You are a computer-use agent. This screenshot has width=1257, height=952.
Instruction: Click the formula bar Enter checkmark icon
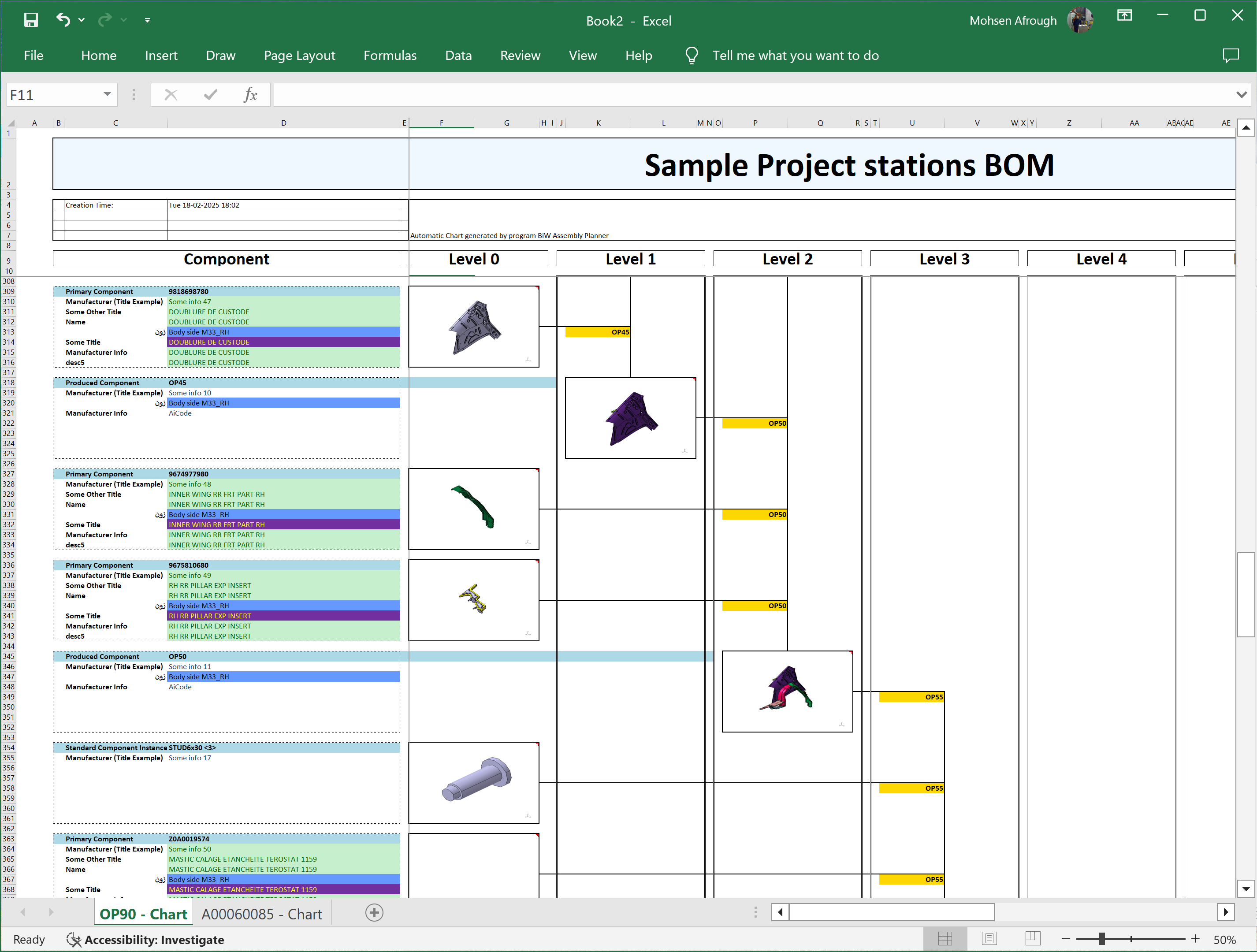(210, 94)
